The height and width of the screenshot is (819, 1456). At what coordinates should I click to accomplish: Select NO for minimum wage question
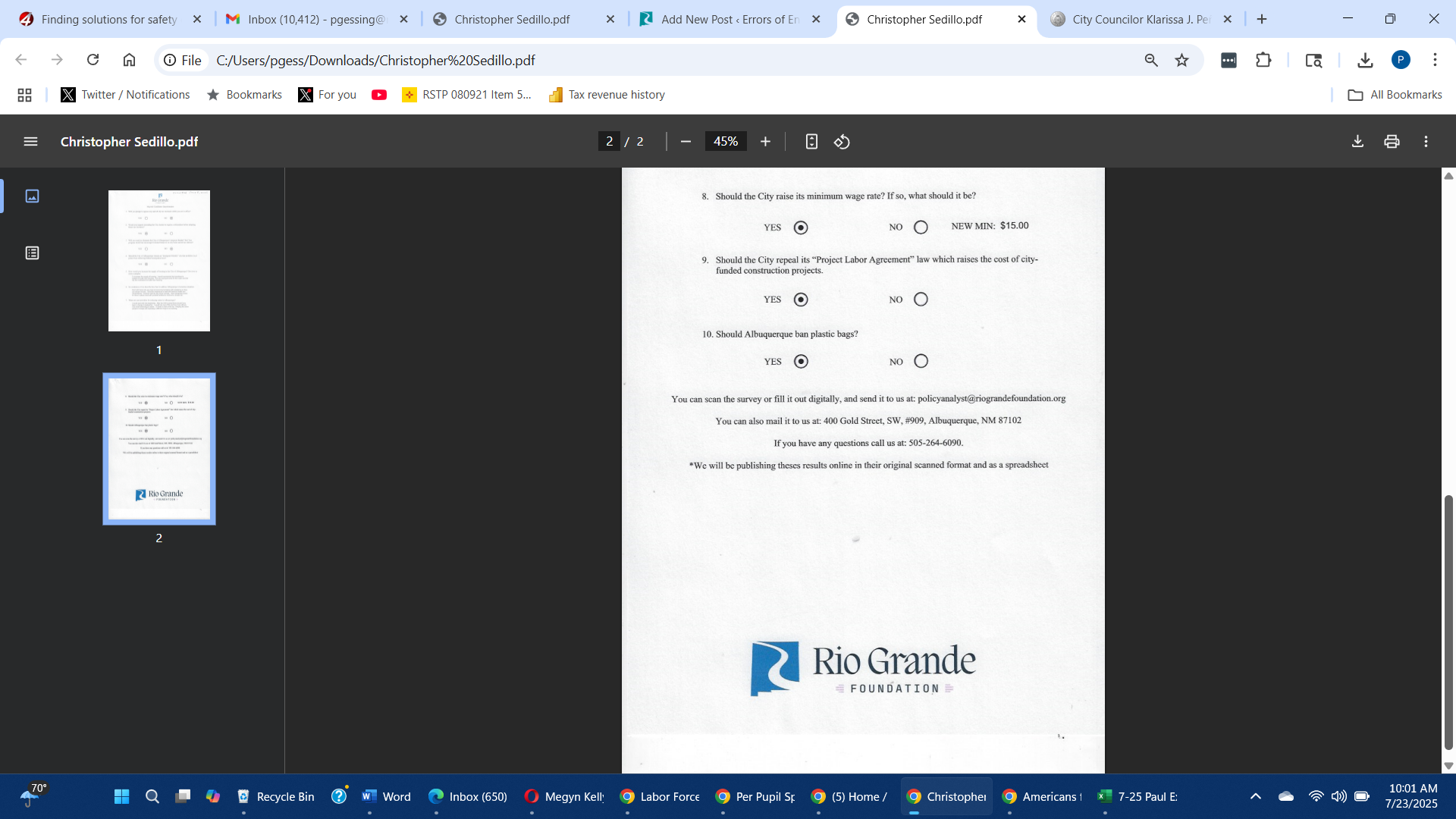921,227
